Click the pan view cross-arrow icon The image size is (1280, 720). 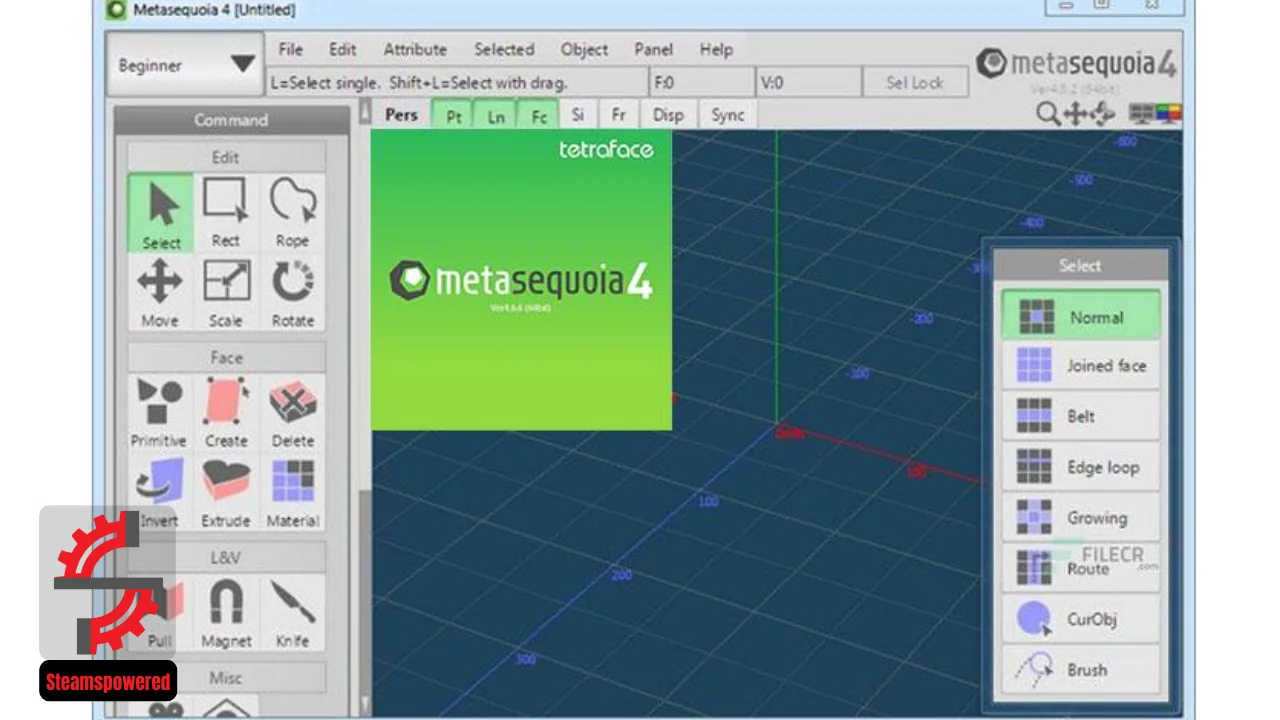tap(1076, 114)
